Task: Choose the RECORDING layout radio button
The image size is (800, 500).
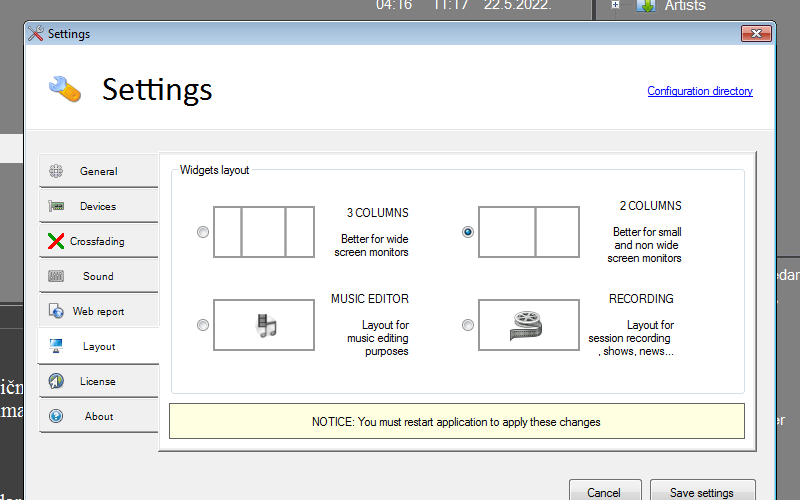Action: tap(468, 325)
